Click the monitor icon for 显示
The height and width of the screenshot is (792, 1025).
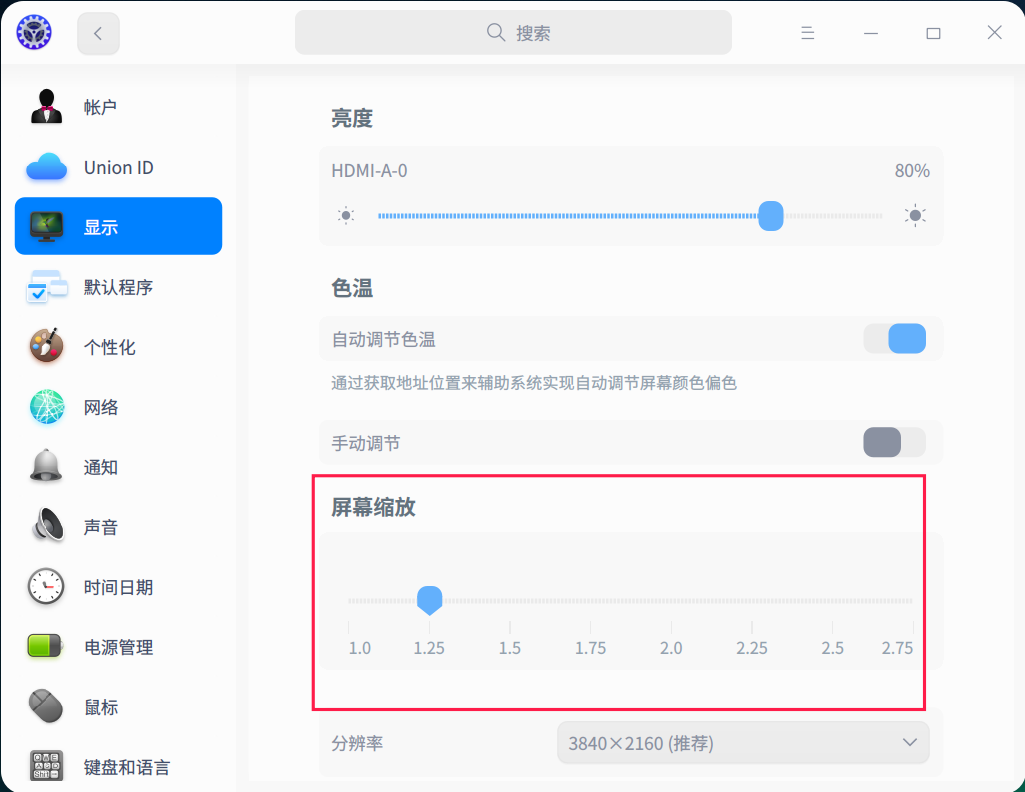pyautogui.click(x=46, y=227)
